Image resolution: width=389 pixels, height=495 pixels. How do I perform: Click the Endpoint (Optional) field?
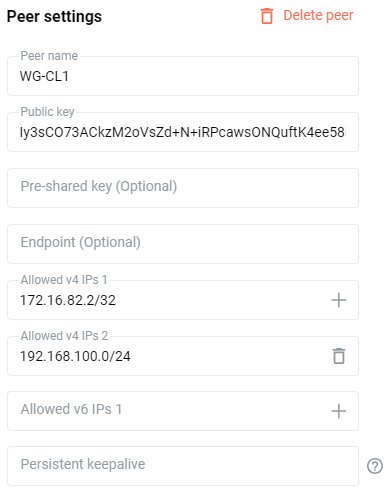[183, 244]
